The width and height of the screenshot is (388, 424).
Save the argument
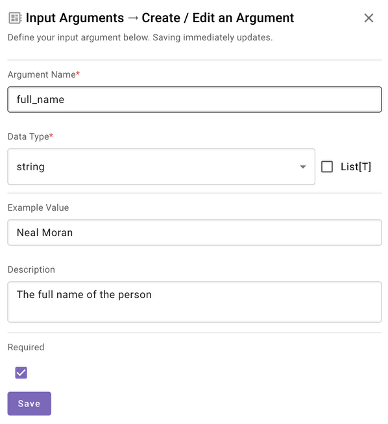coord(29,403)
